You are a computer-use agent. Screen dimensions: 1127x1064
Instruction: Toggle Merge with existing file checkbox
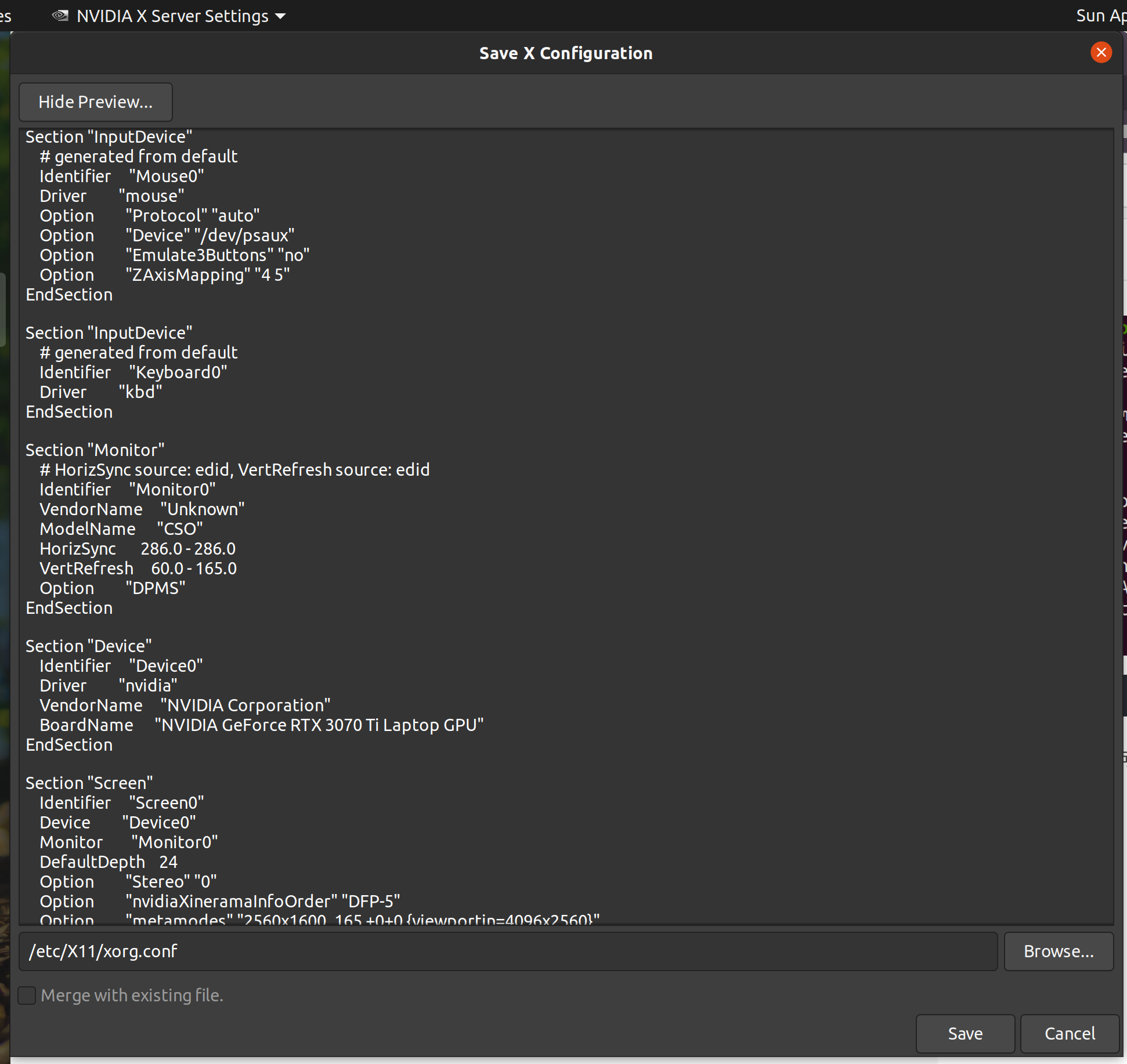click(27, 995)
